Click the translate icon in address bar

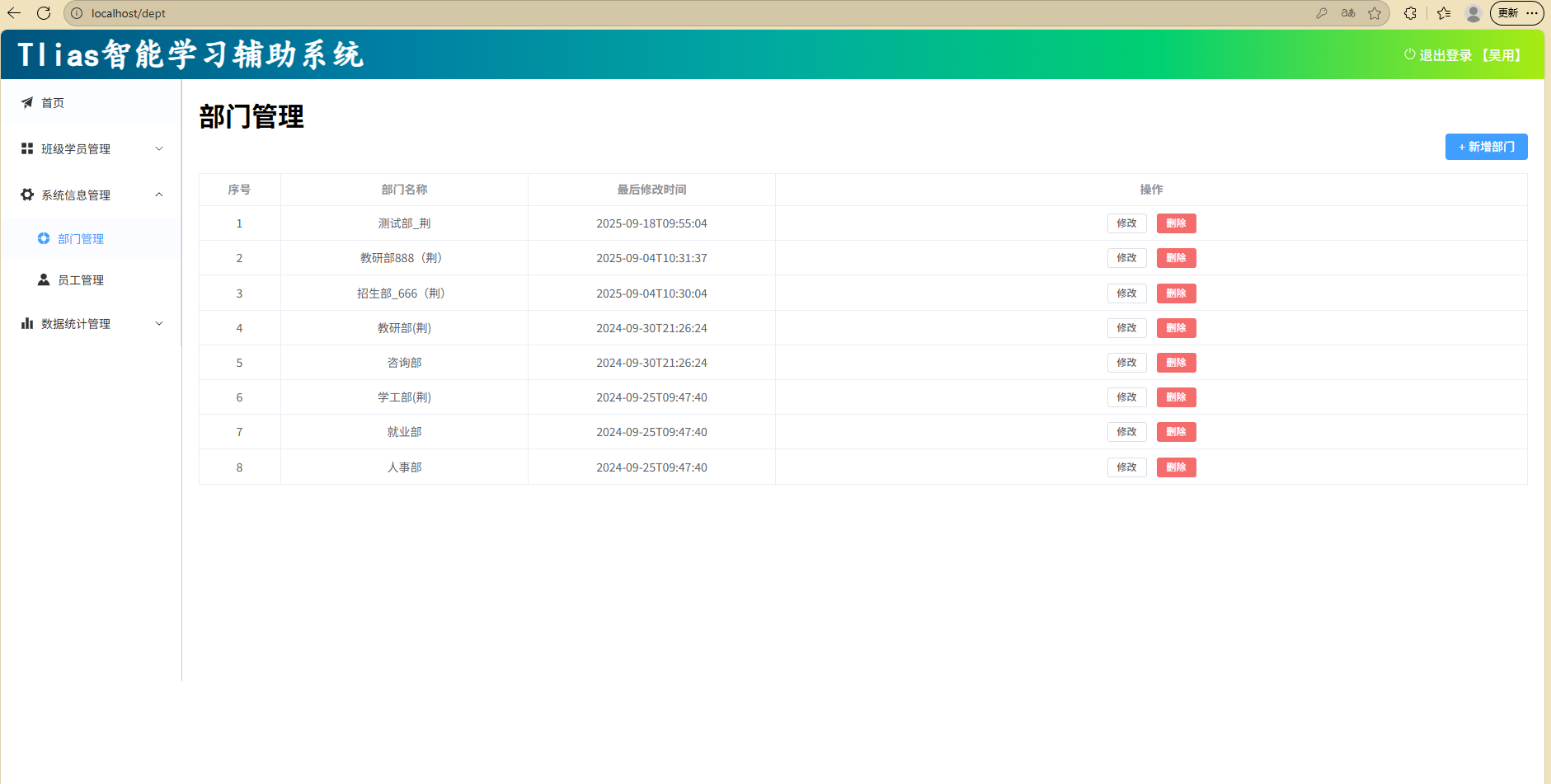pyautogui.click(x=1348, y=13)
